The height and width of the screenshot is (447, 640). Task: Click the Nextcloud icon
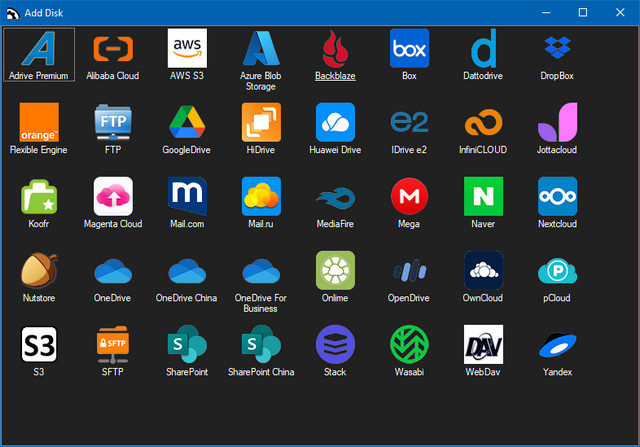[x=557, y=196]
